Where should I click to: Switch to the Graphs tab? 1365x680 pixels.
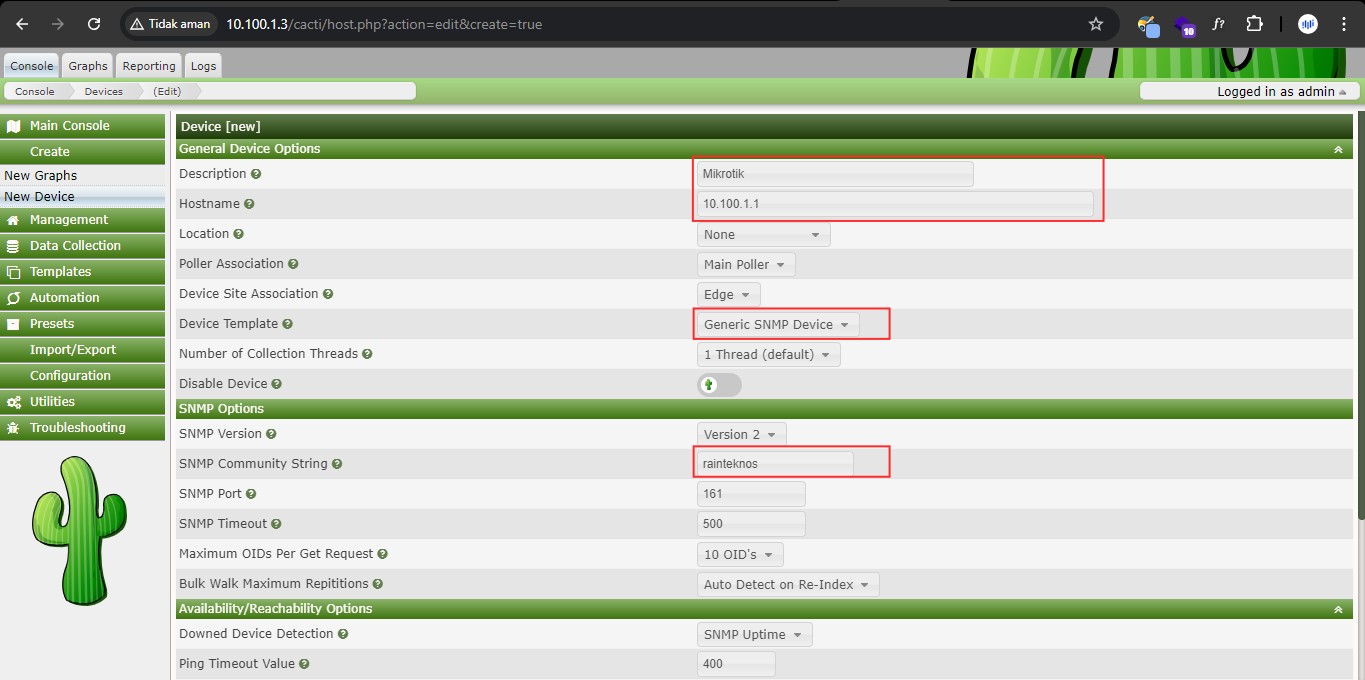coord(88,66)
